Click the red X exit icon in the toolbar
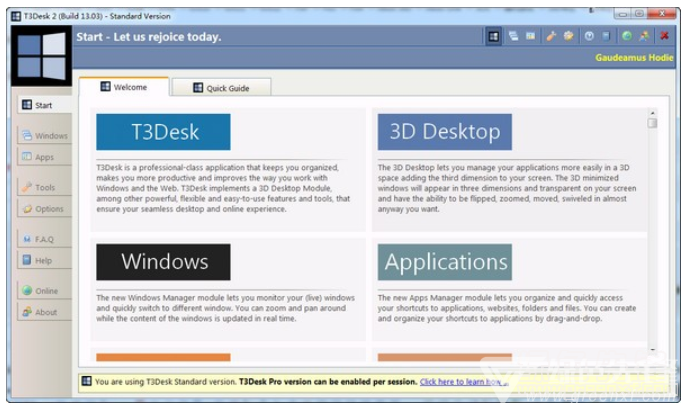Image resolution: width=687 pixels, height=410 pixels. (665, 36)
